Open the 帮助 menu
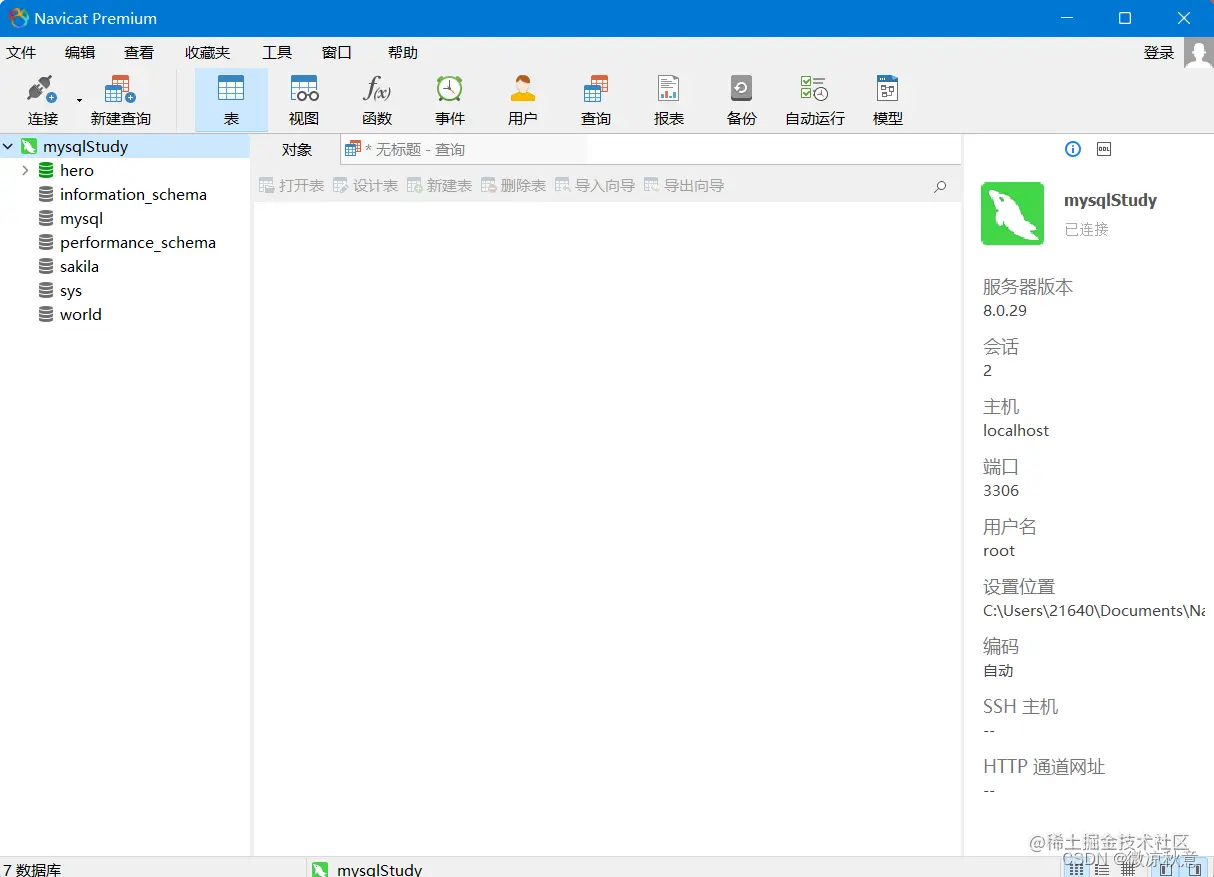1214x877 pixels. click(x=403, y=53)
